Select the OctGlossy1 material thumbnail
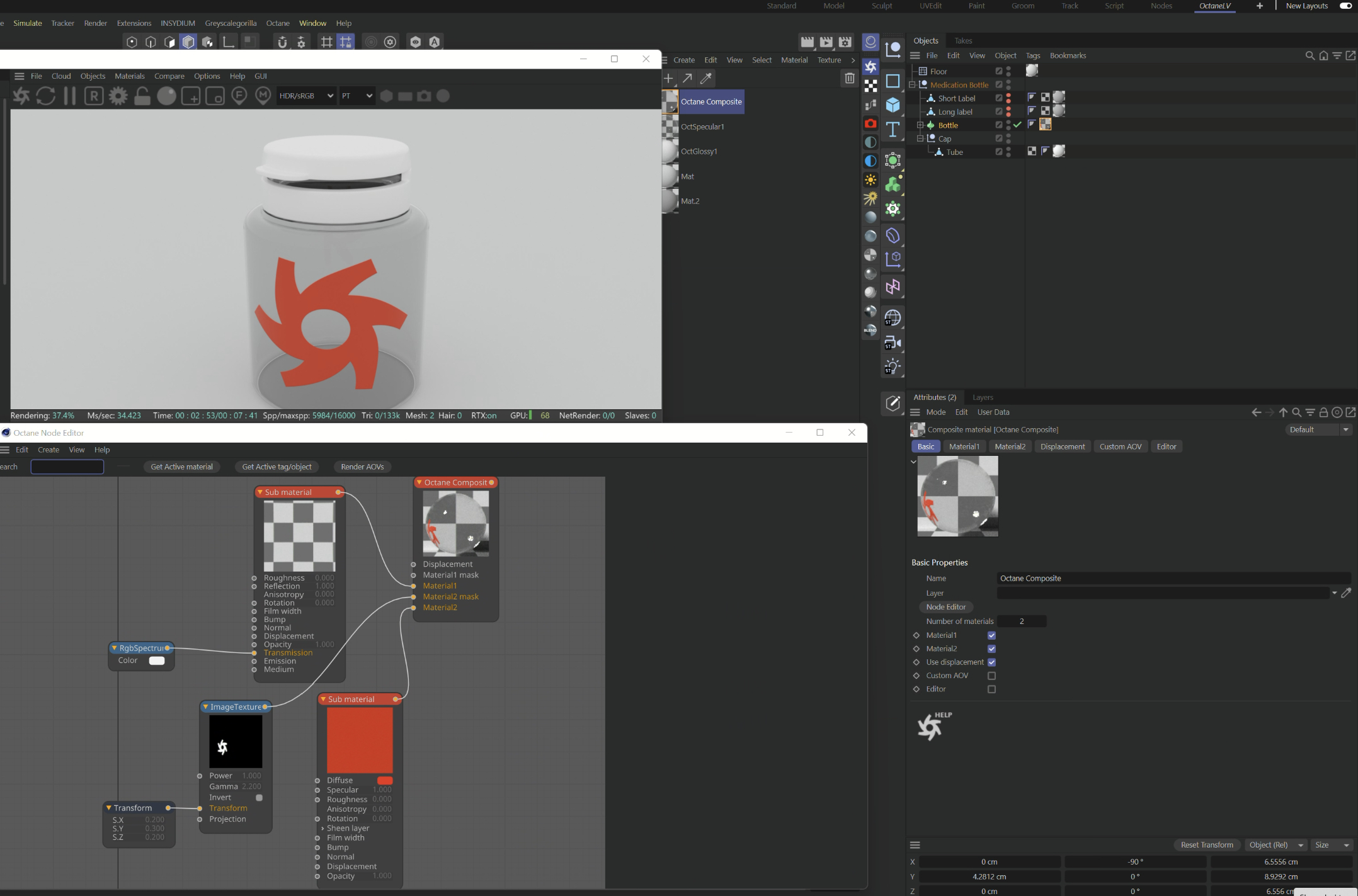 coord(670,152)
